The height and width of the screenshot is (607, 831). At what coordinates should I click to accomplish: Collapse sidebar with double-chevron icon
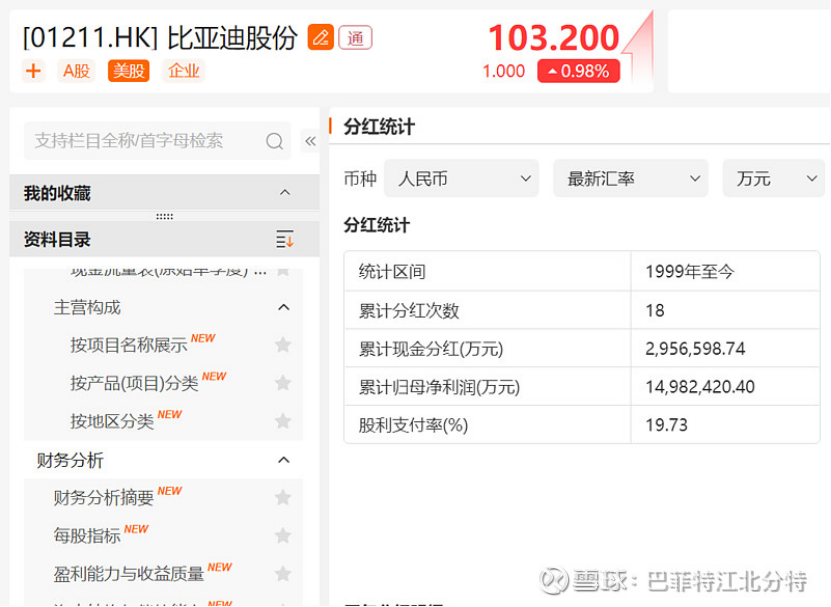(310, 141)
